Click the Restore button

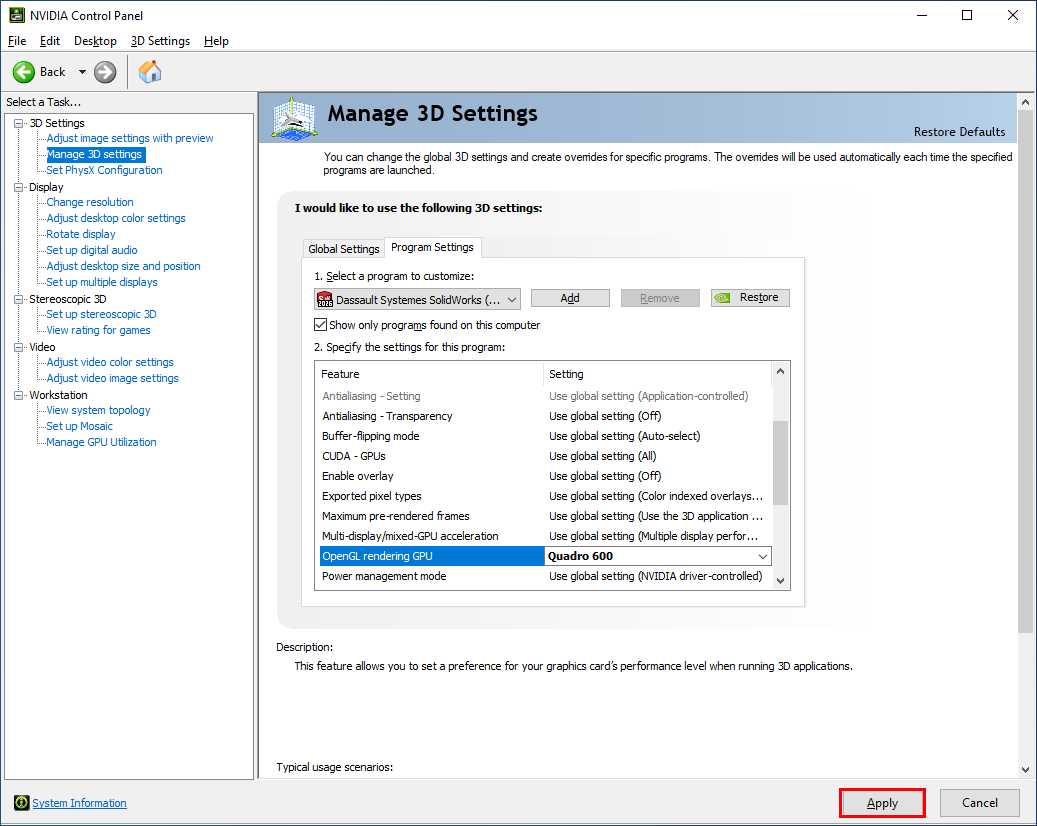pos(750,298)
